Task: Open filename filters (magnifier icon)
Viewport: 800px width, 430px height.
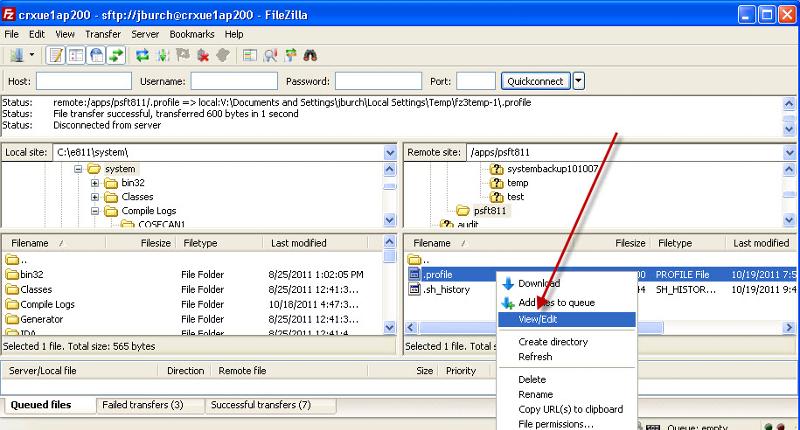Action: coord(270,55)
